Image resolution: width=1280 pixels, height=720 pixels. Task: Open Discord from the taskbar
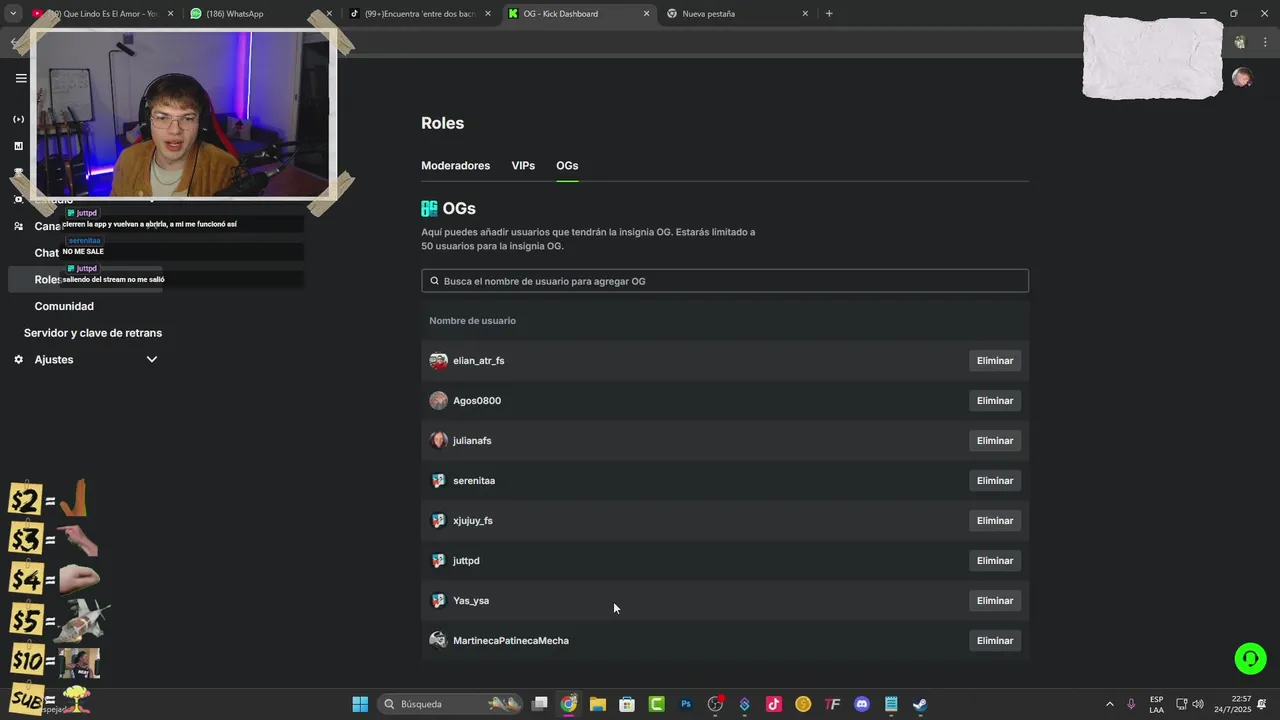click(x=862, y=704)
